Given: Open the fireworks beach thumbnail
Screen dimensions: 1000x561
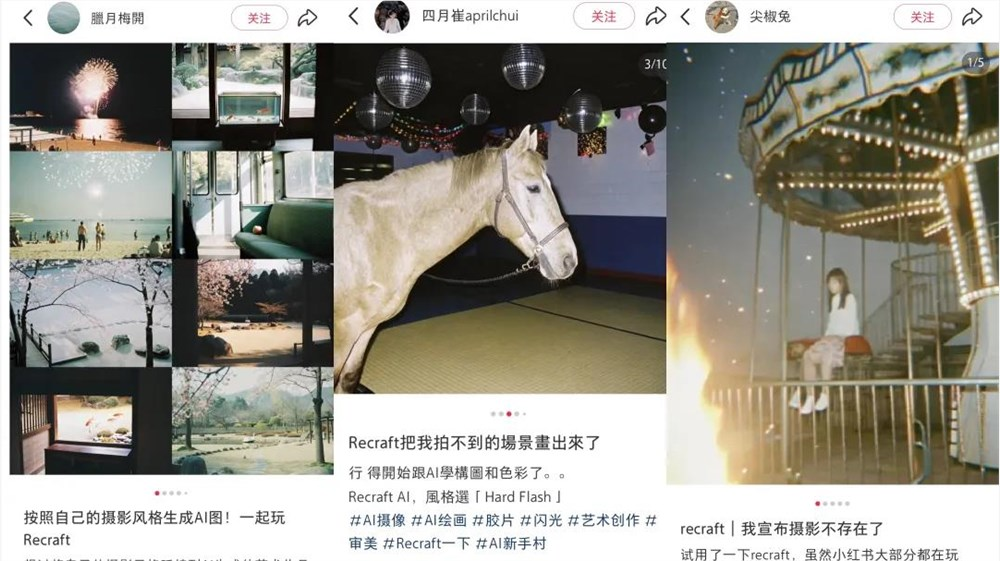Looking at the screenshot, I should [x=91, y=97].
